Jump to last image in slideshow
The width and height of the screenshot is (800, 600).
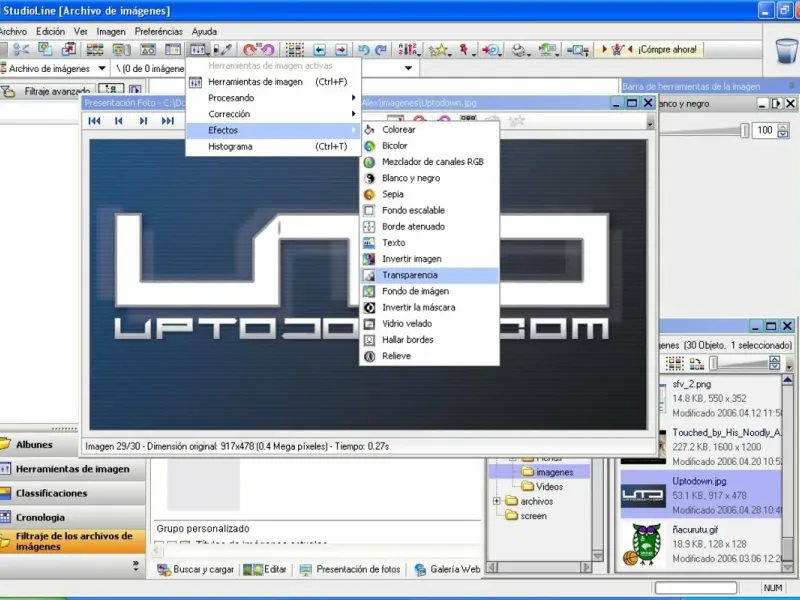pyautogui.click(x=168, y=121)
